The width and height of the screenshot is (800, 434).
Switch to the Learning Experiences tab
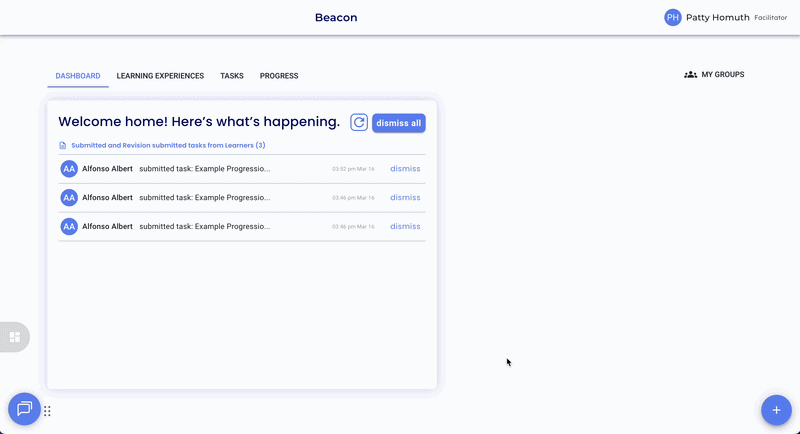pyautogui.click(x=160, y=76)
